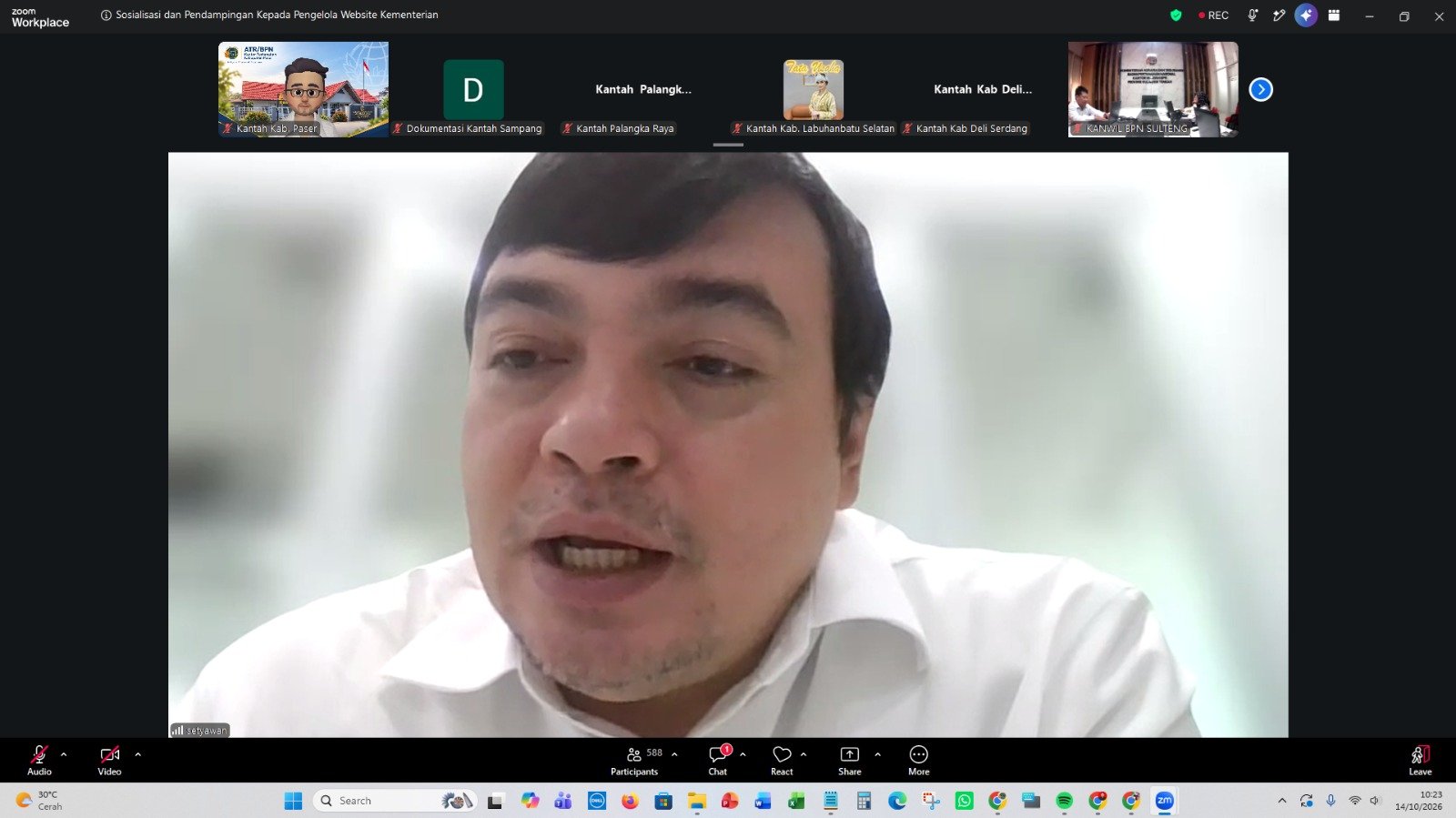1456x818 pixels.
Task: Show next participants with blue arrow
Action: point(1260,89)
